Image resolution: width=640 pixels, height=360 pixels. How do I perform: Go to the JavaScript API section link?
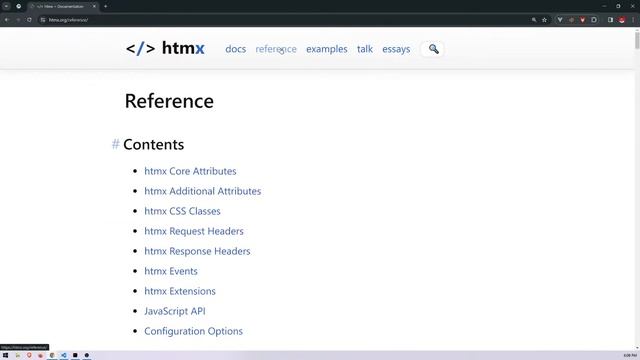point(175,311)
